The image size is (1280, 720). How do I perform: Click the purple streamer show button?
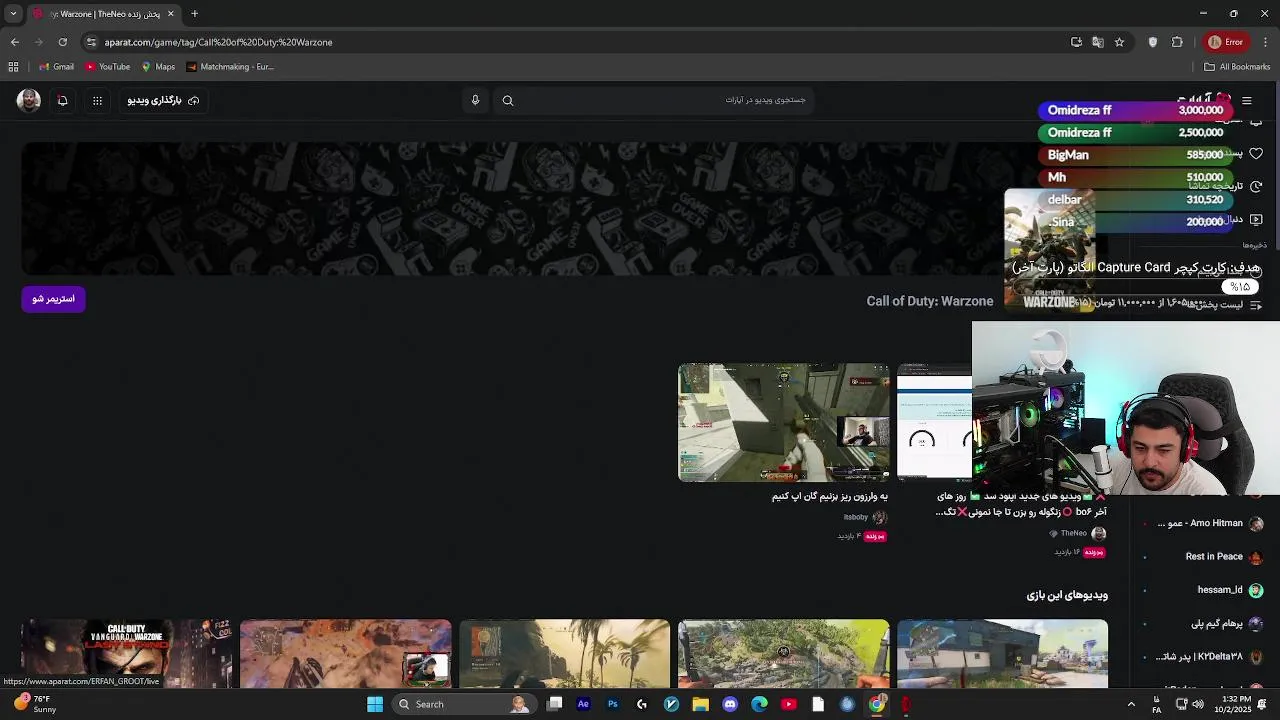click(x=53, y=299)
